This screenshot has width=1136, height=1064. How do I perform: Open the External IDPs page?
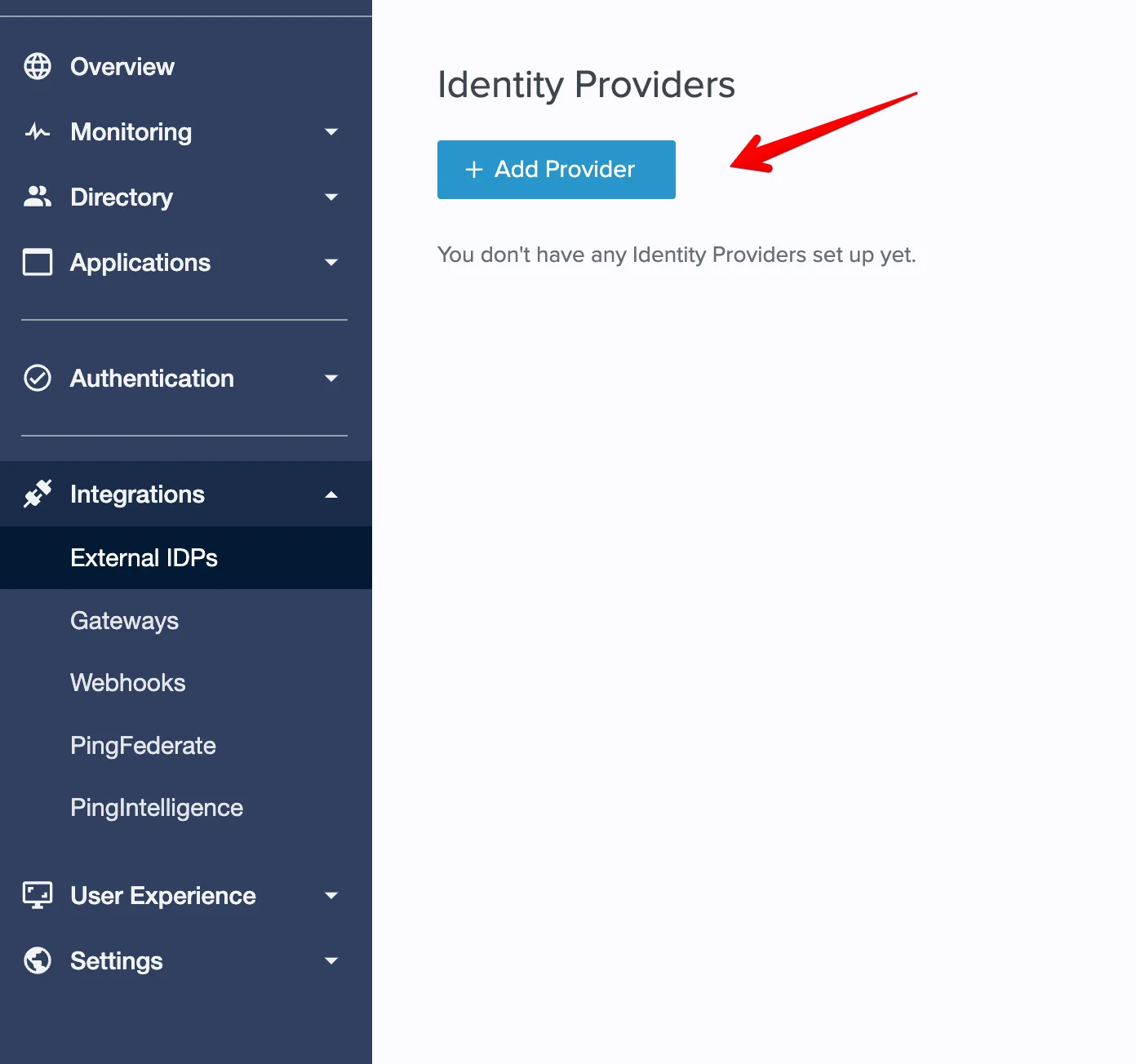(x=144, y=557)
